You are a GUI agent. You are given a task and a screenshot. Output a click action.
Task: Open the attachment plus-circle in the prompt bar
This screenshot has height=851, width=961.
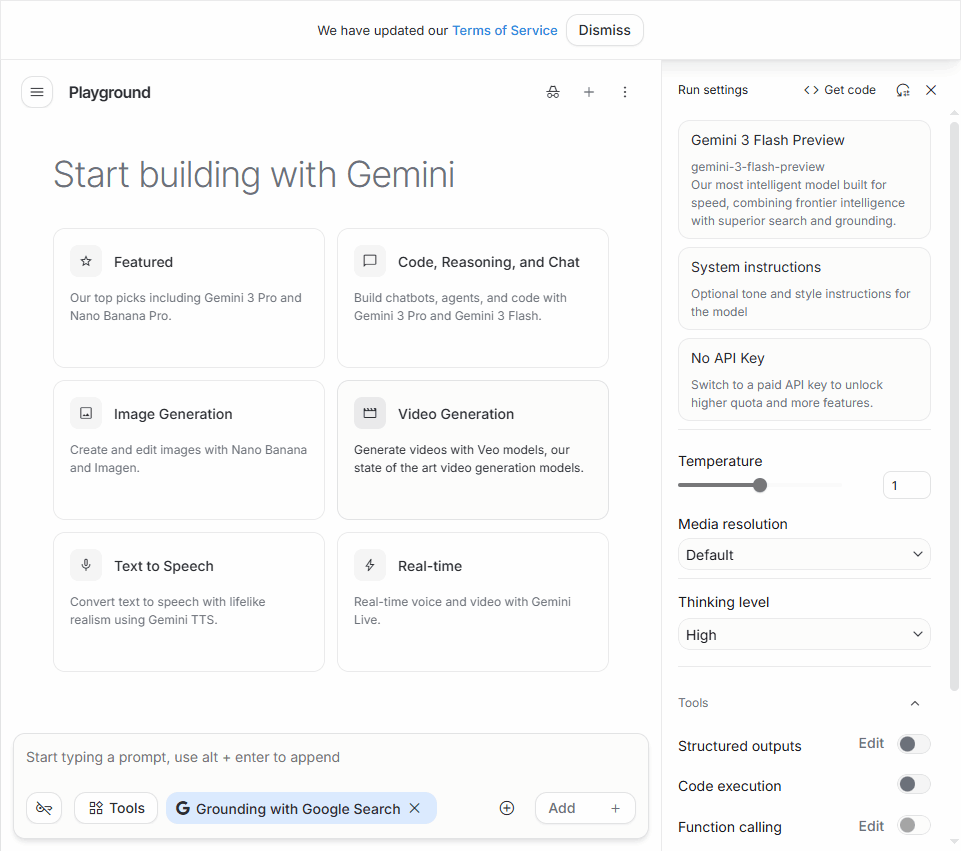click(x=507, y=807)
